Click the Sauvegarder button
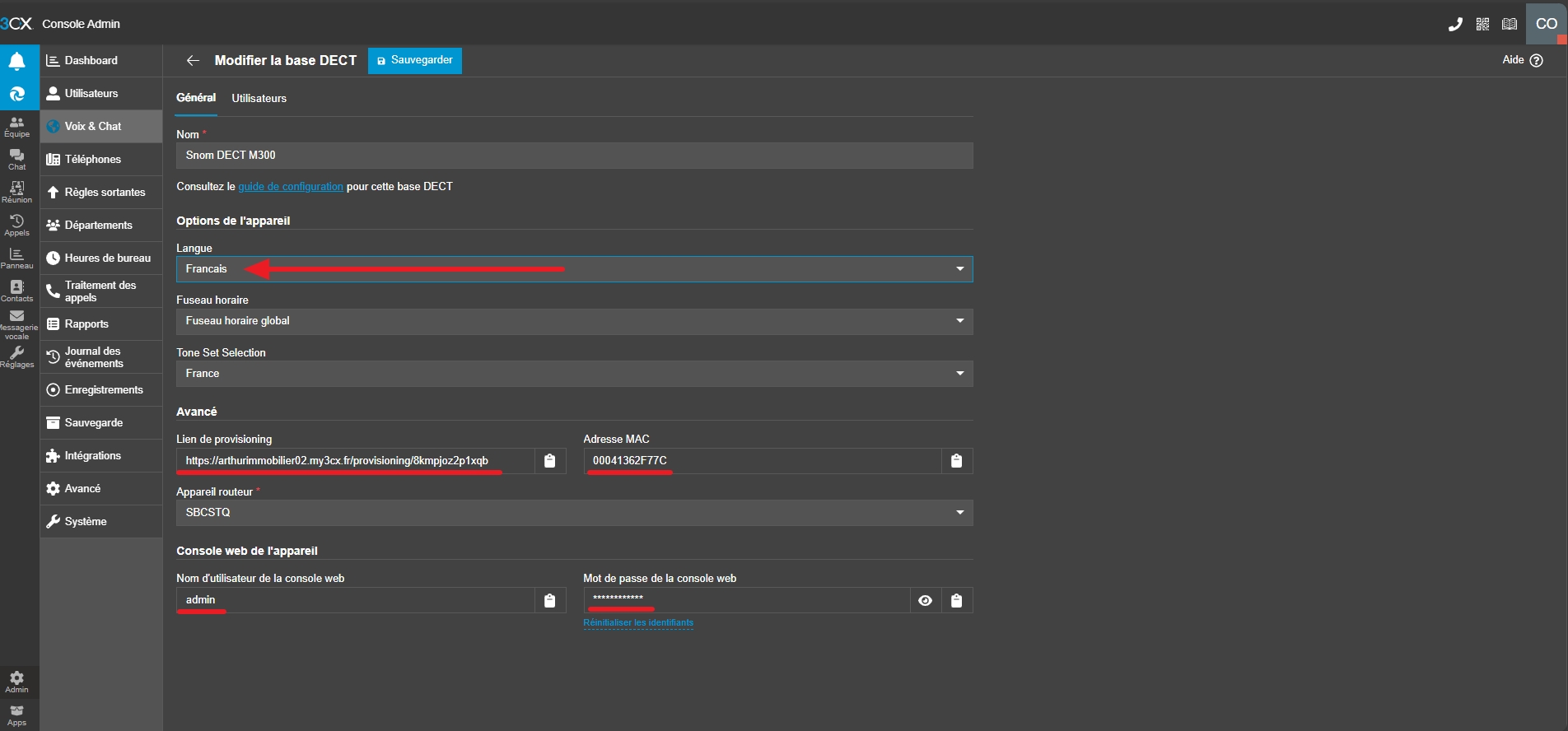 [415, 60]
